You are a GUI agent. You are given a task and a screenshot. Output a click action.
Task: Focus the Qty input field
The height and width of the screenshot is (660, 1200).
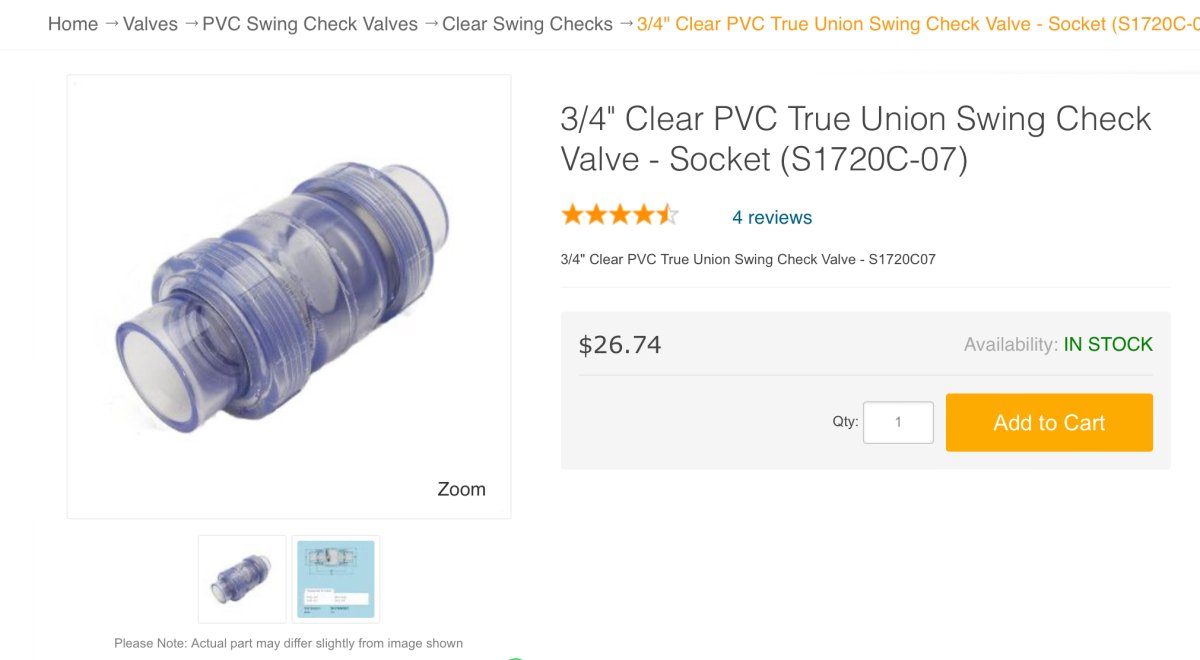coord(898,423)
